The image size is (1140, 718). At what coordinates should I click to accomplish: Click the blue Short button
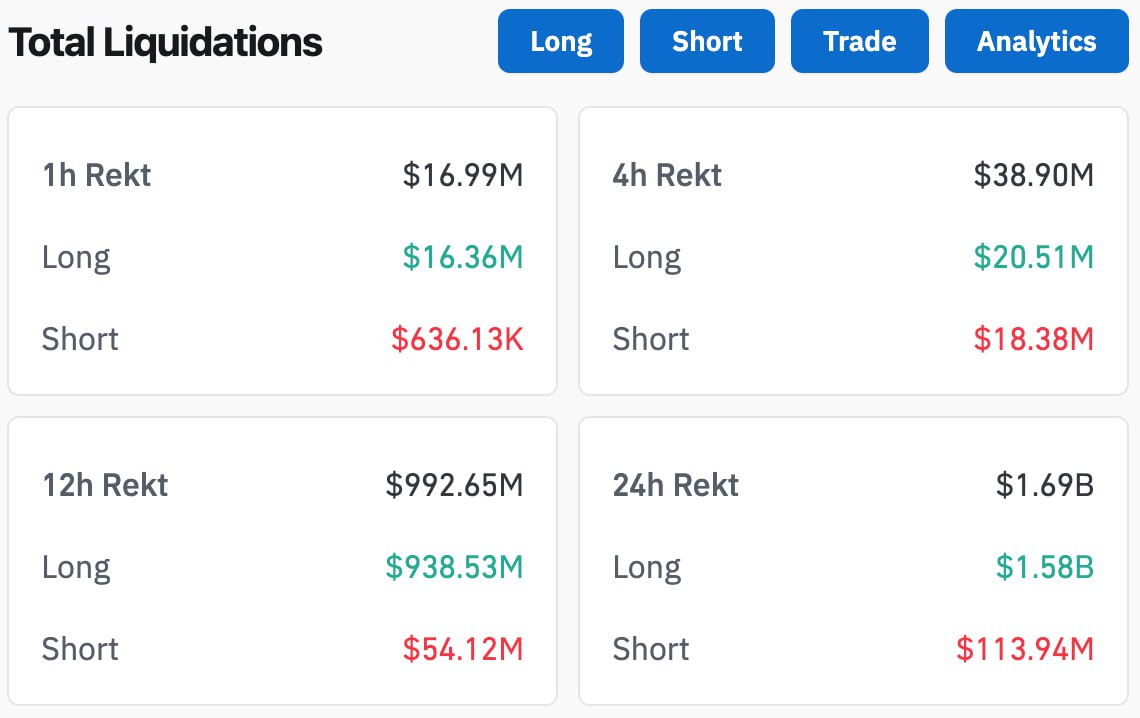[x=707, y=41]
